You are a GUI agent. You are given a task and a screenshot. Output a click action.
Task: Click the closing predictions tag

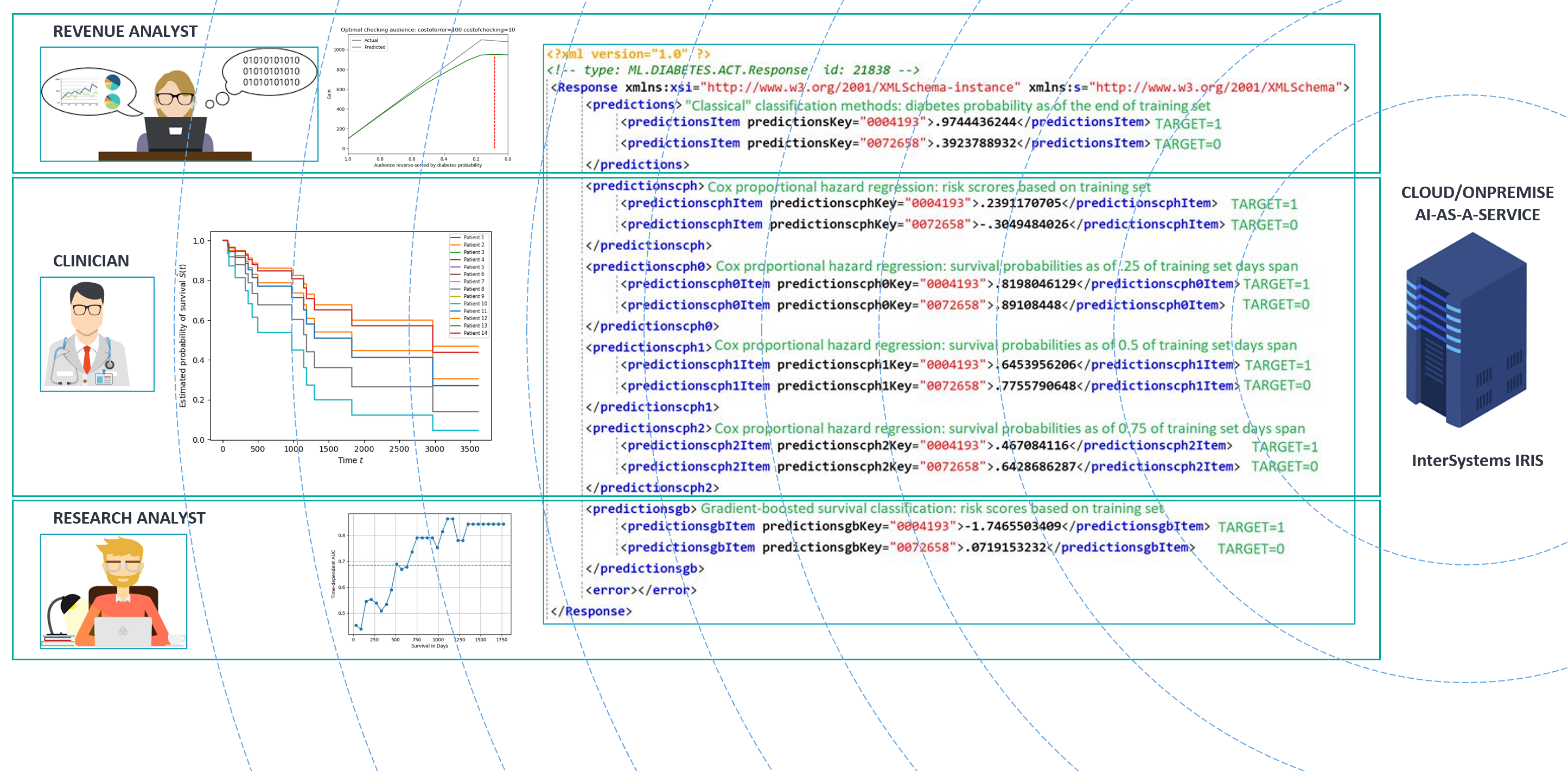coord(638,164)
